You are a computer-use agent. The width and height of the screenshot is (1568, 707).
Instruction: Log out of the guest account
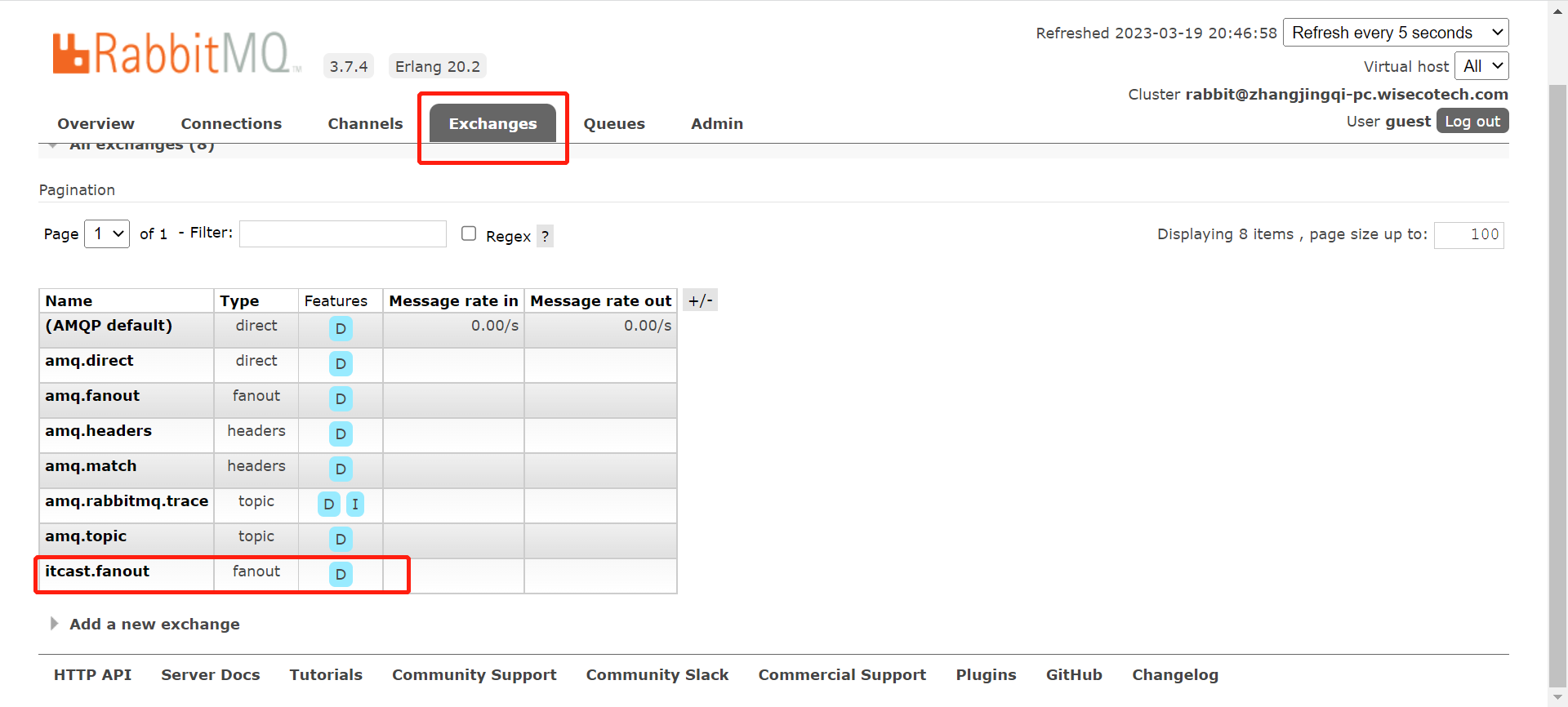(1472, 121)
